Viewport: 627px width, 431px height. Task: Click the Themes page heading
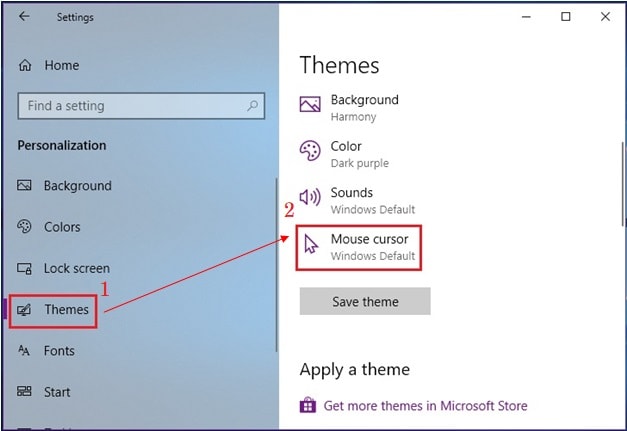[x=339, y=65]
